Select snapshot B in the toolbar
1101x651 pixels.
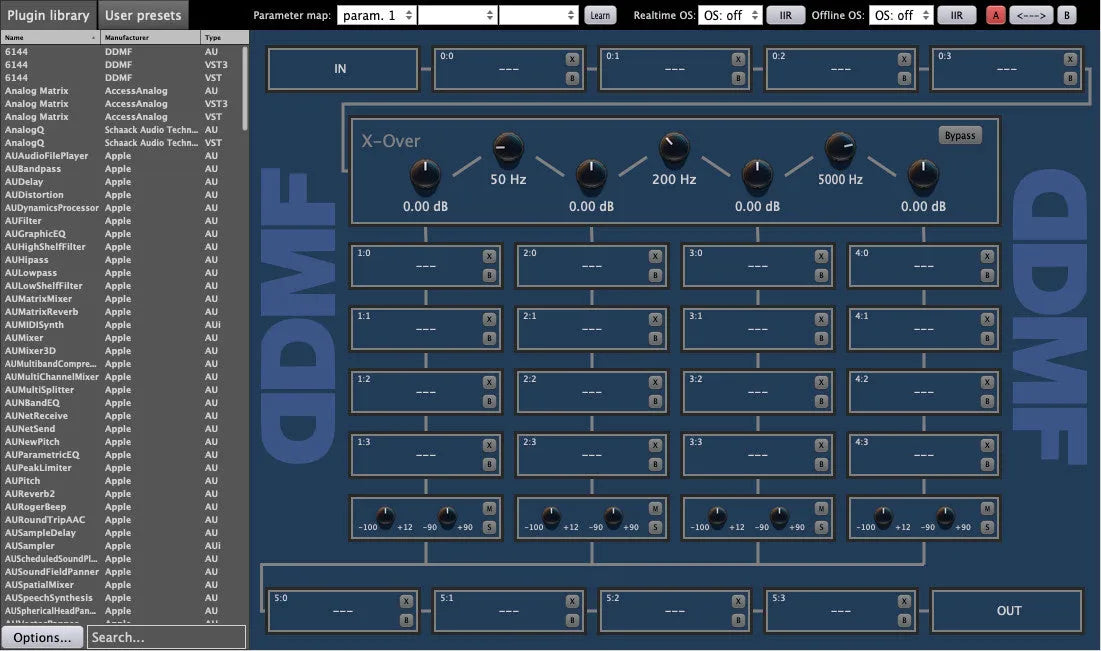[x=1065, y=15]
